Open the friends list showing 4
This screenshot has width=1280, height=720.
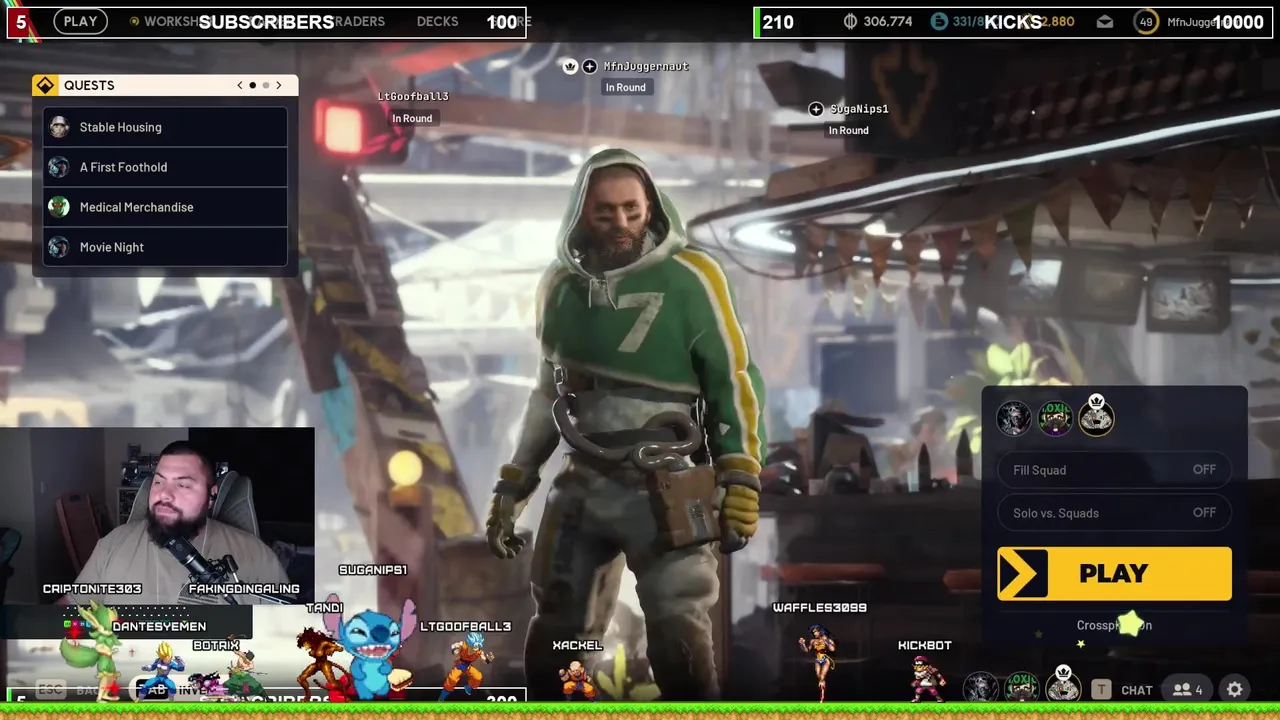pyautogui.click(x=1187, y=689)
